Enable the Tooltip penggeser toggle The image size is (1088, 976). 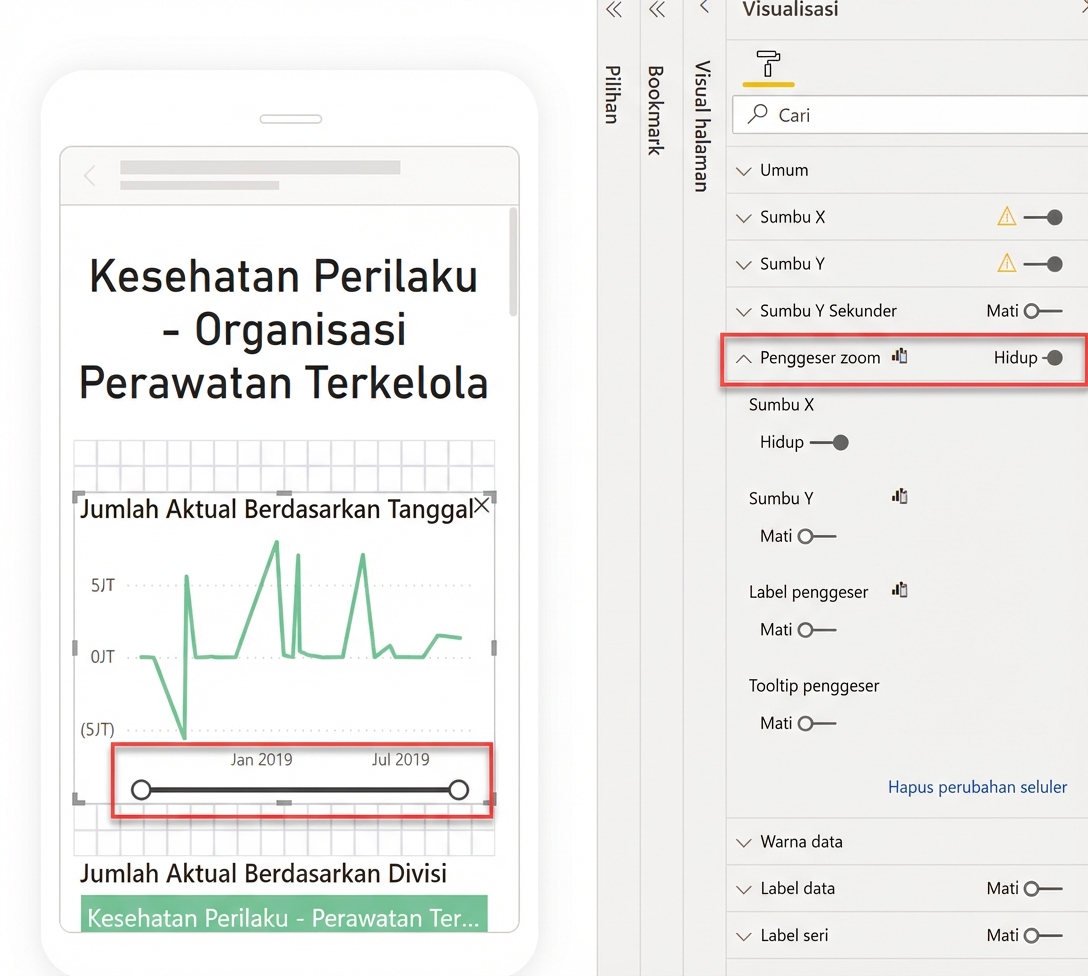pos(817,723)
